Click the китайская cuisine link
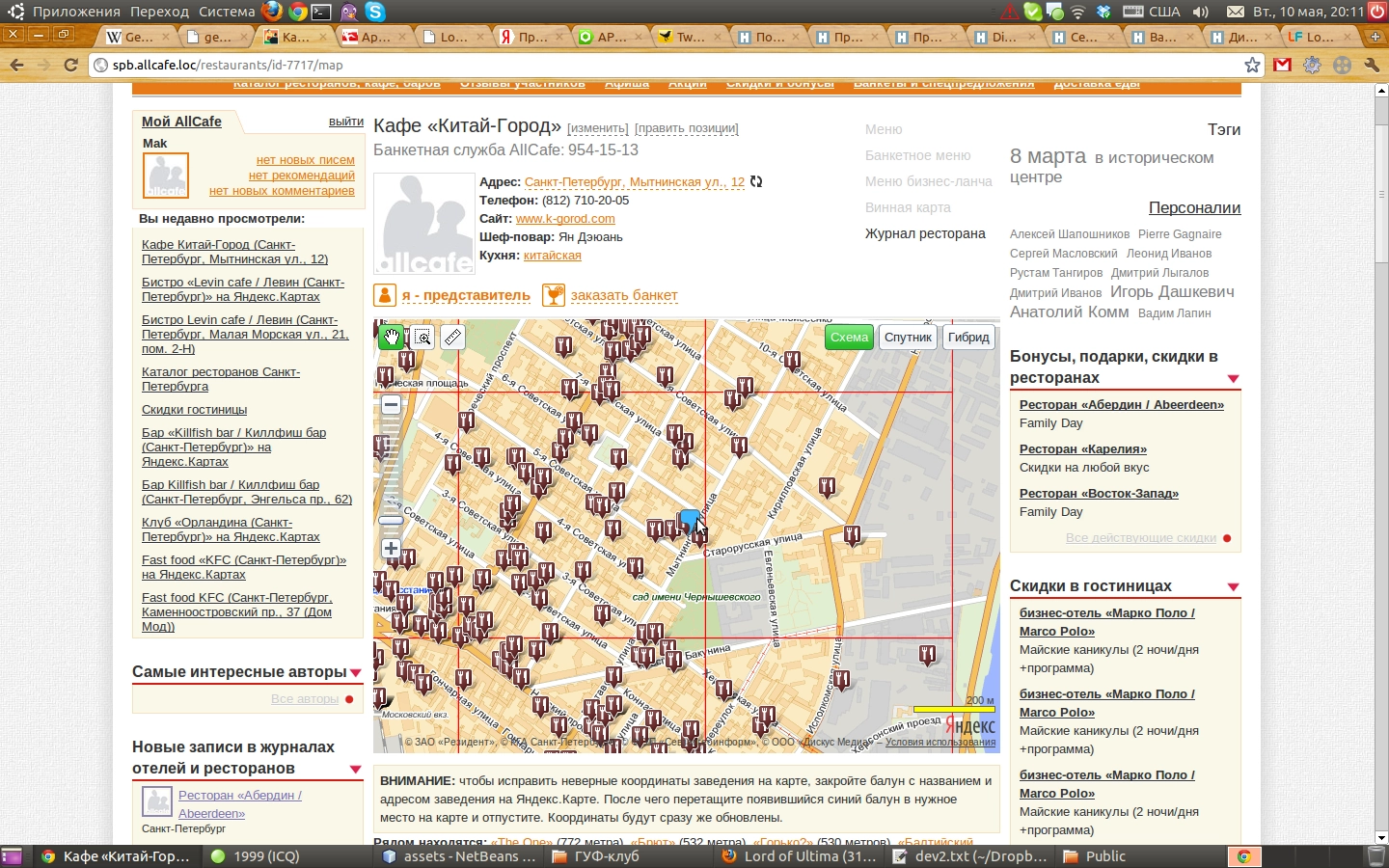This screenshot has height=868, width=1389. pos(552,256)
